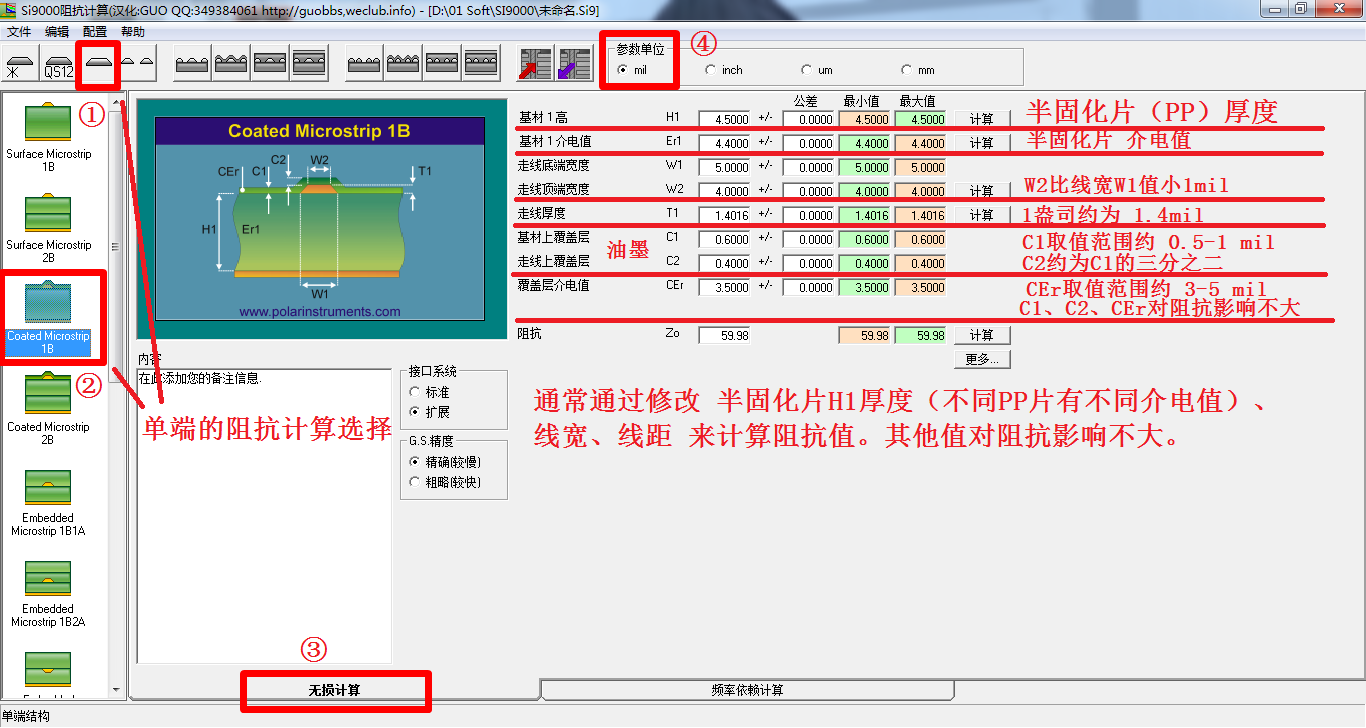Click the C2 coating value field
The width and height of the screenshot is (1366, 728).
(x=725, y=263)
